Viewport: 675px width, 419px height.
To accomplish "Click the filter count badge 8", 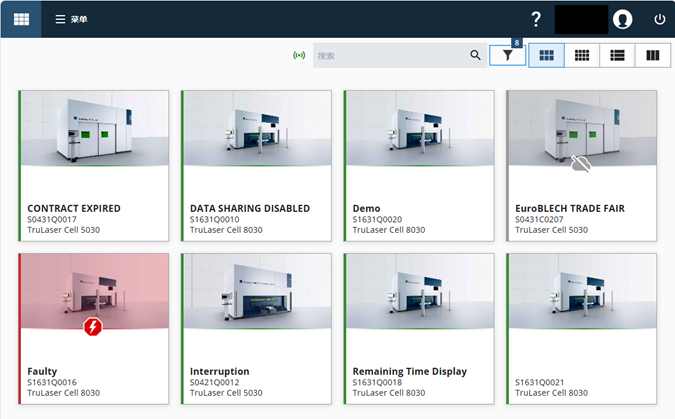I will 517,43.
